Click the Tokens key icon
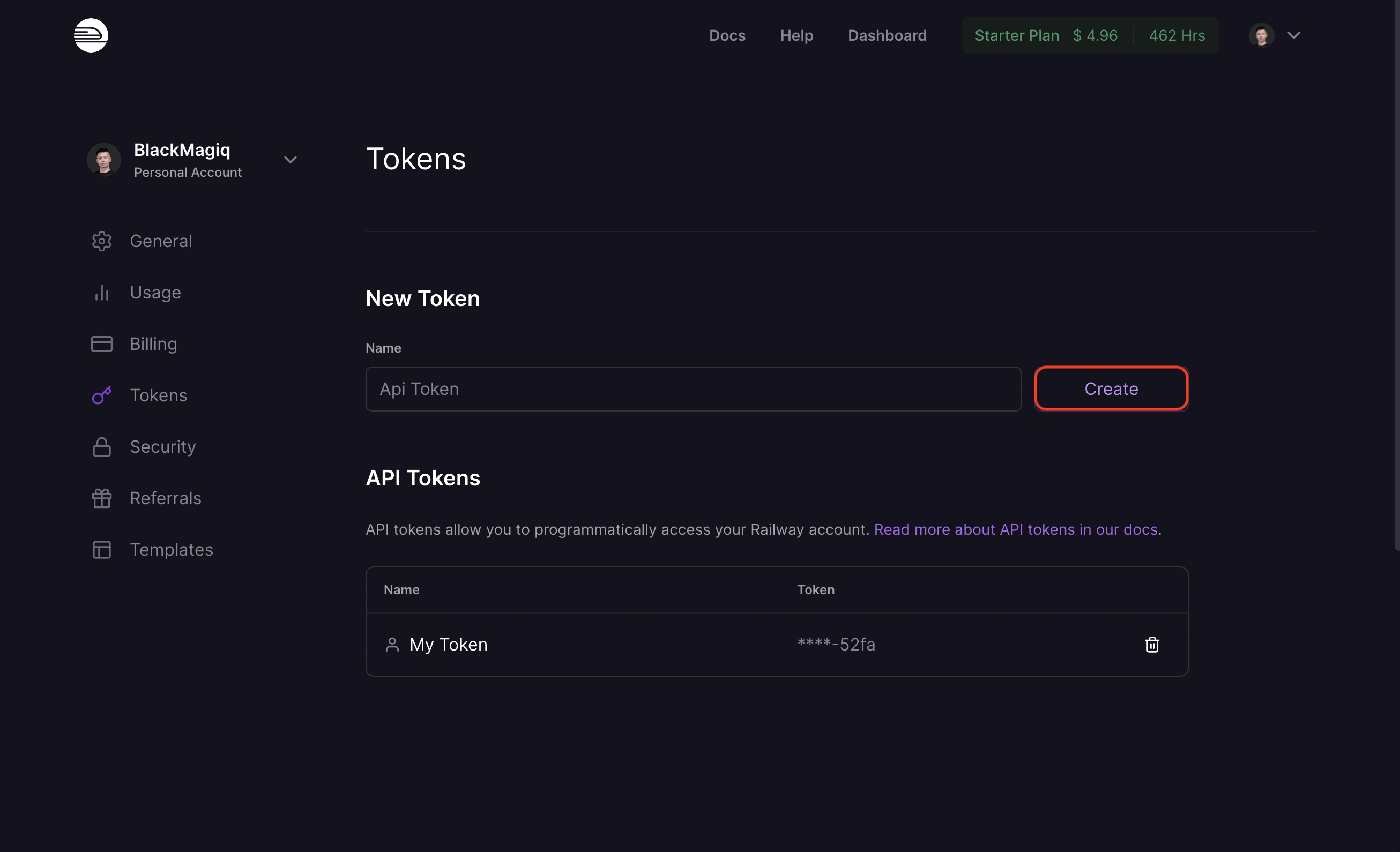Image resolution: width=1400 pixels, height=852 pixels. 102,395
